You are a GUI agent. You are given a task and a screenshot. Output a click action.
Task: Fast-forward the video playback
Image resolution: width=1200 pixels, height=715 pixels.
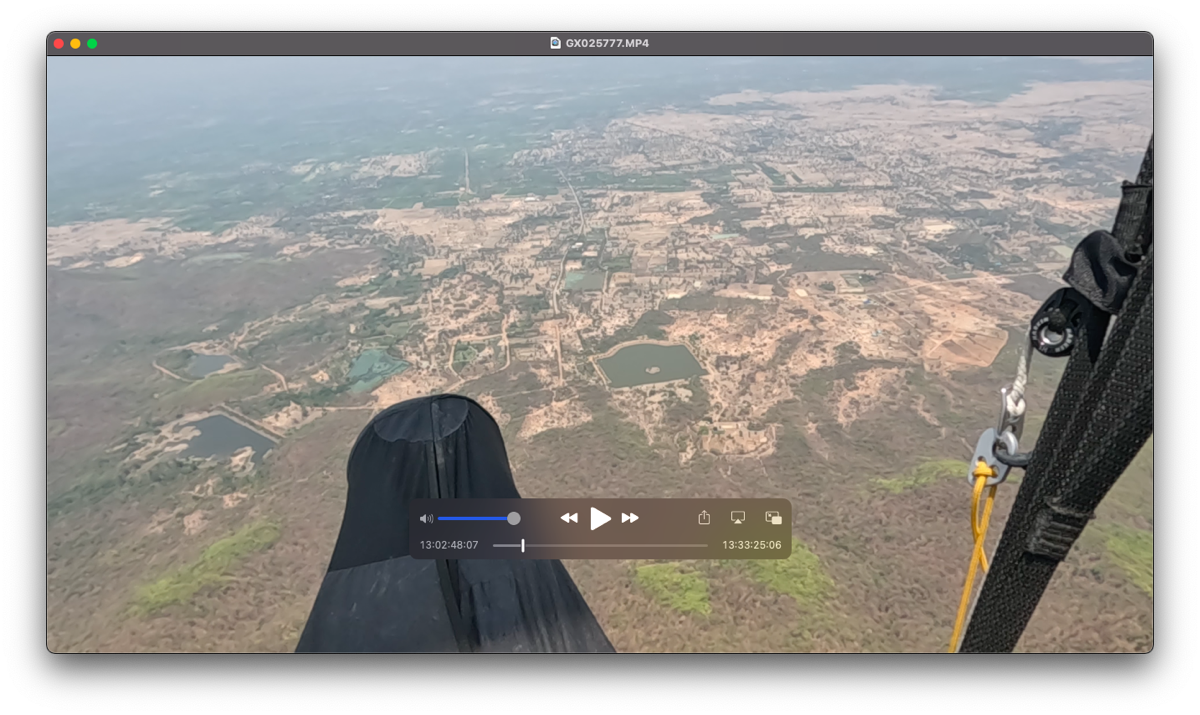click(630, 518)
